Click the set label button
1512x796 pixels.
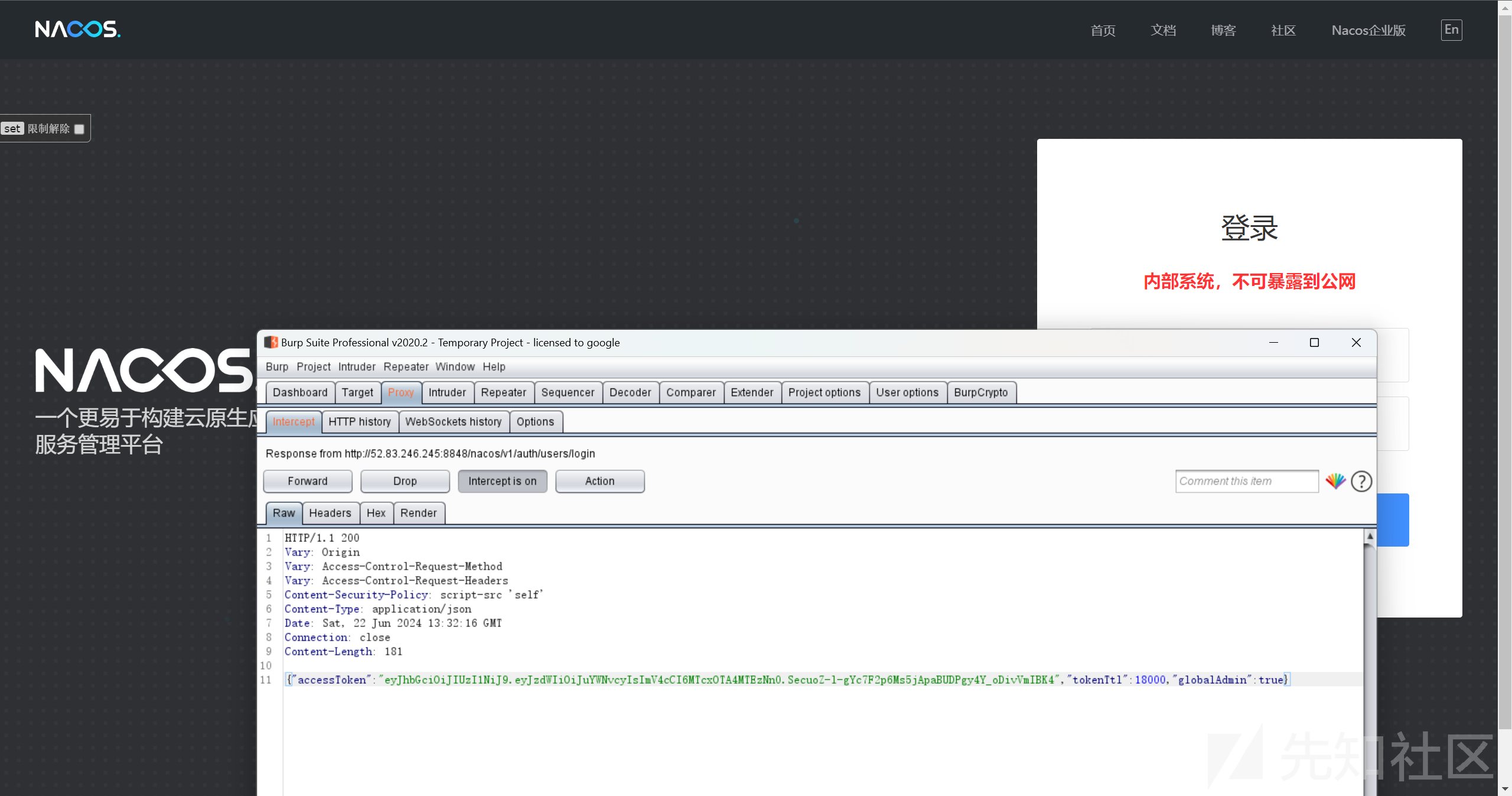pos(12,128)
